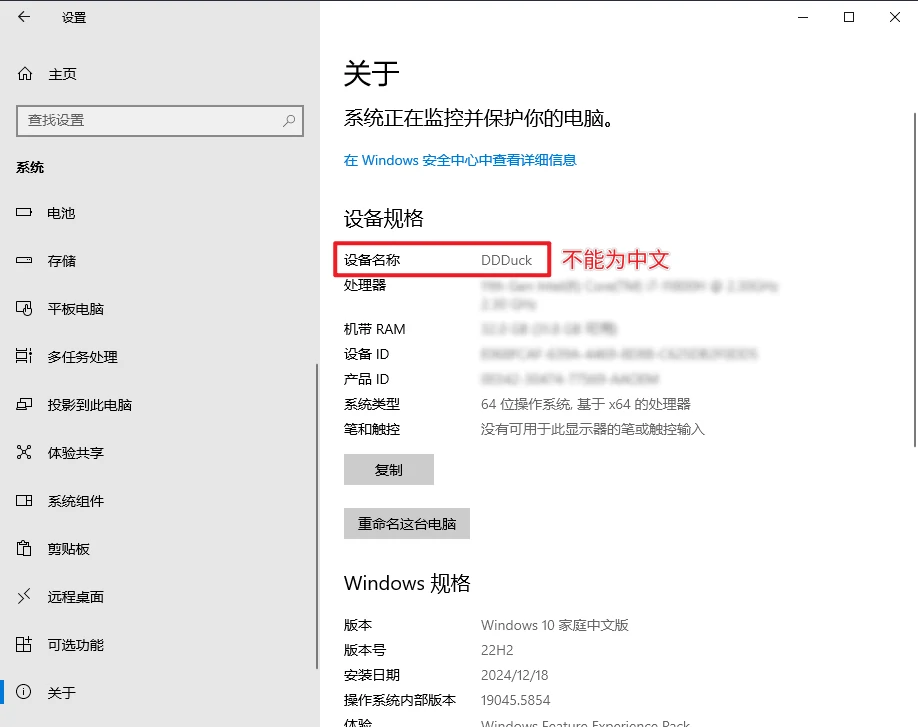Screen dimensions: 918x727
Task: Click inside the 查找设置 search field
Action: click(x=150, y=121)
